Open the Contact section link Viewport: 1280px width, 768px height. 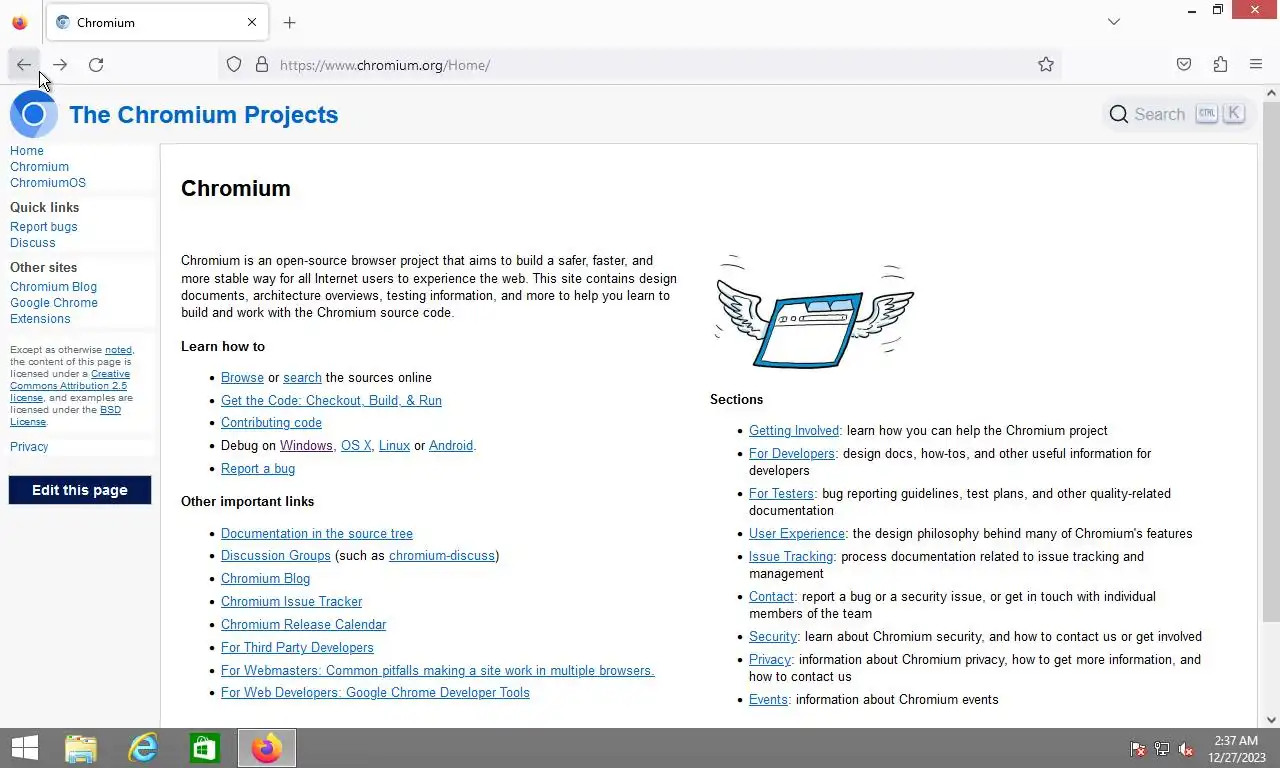tap(771, 597)
